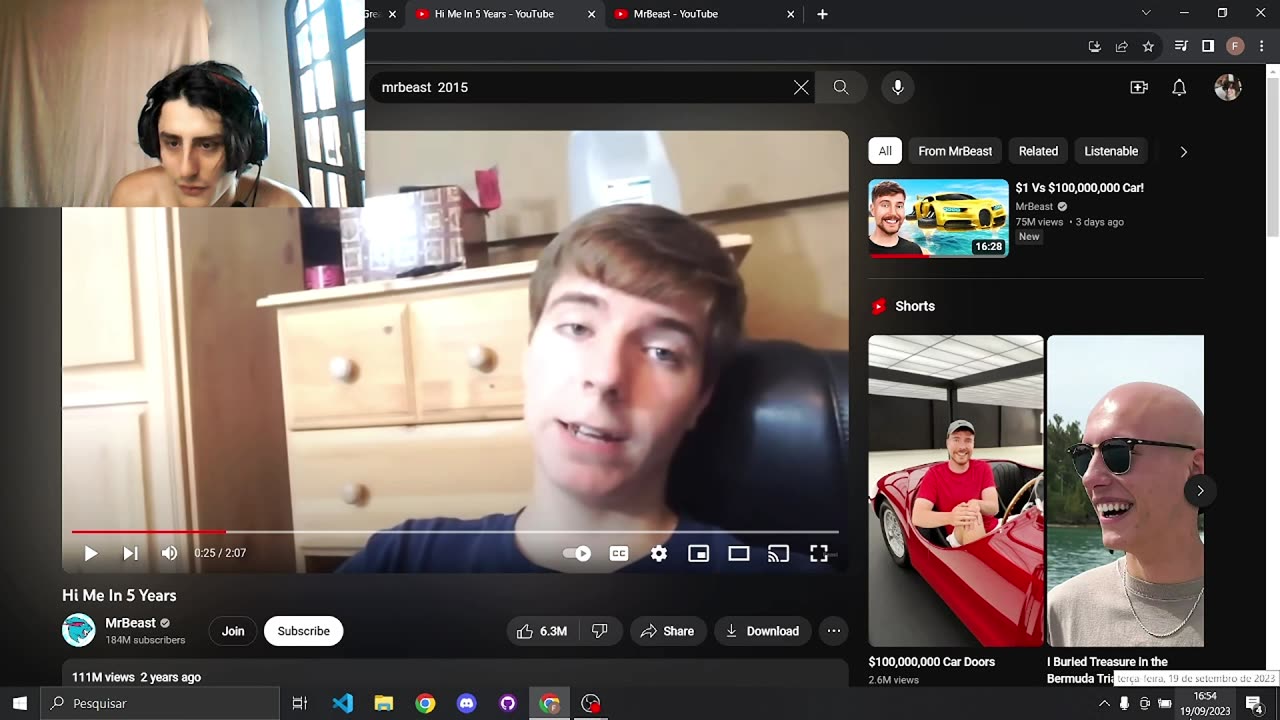
Task: Bookmark this page with star icon
Action: click(x=1148, y=46)
